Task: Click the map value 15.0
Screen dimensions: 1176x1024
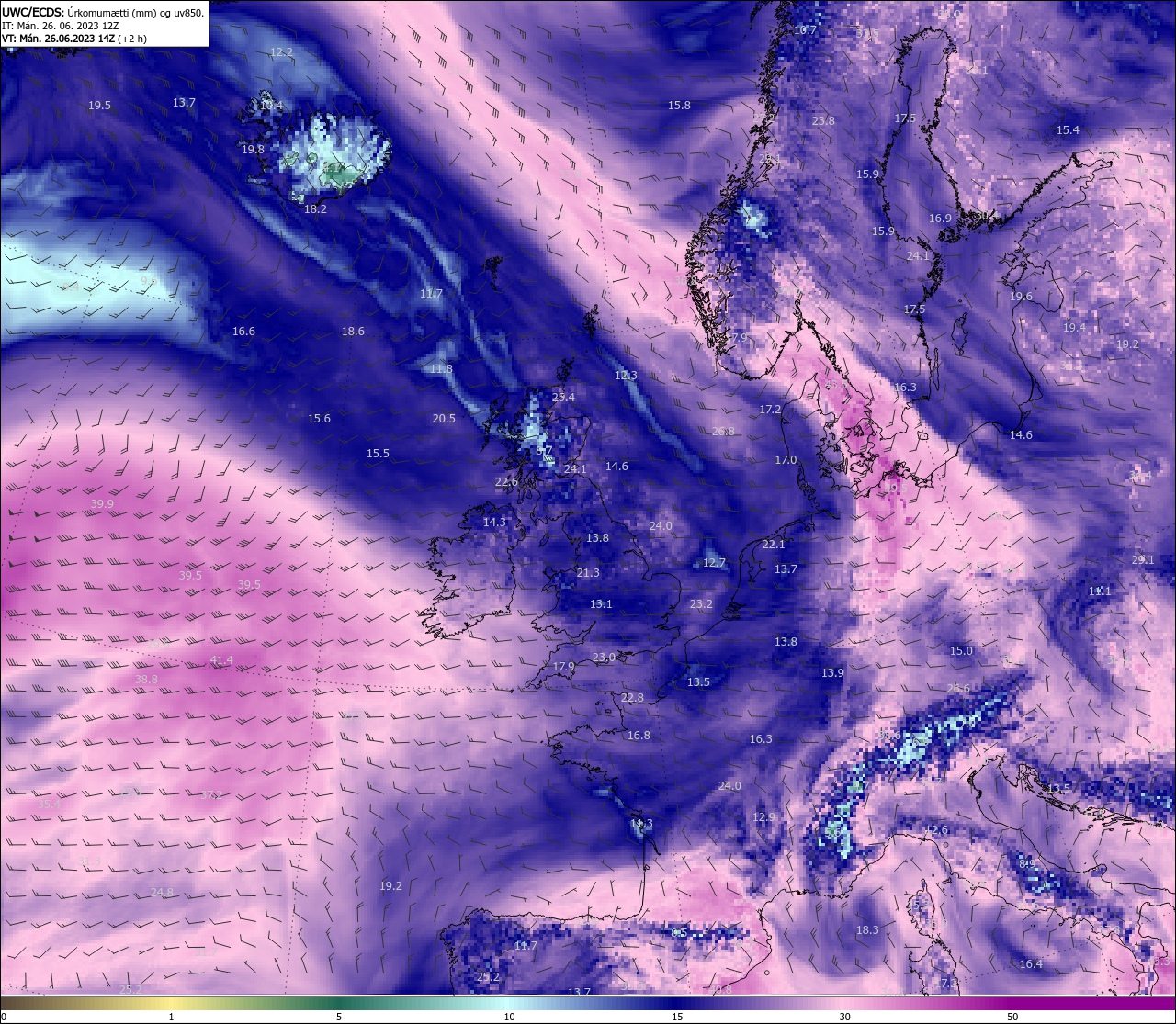Action: pos(961,651)
